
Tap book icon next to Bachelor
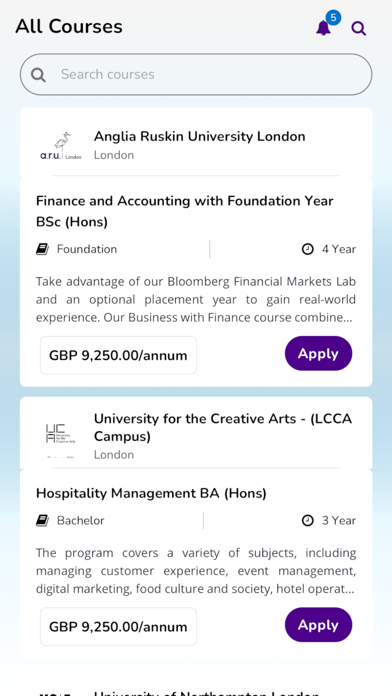pyautogui.click(x=42, y=521)
